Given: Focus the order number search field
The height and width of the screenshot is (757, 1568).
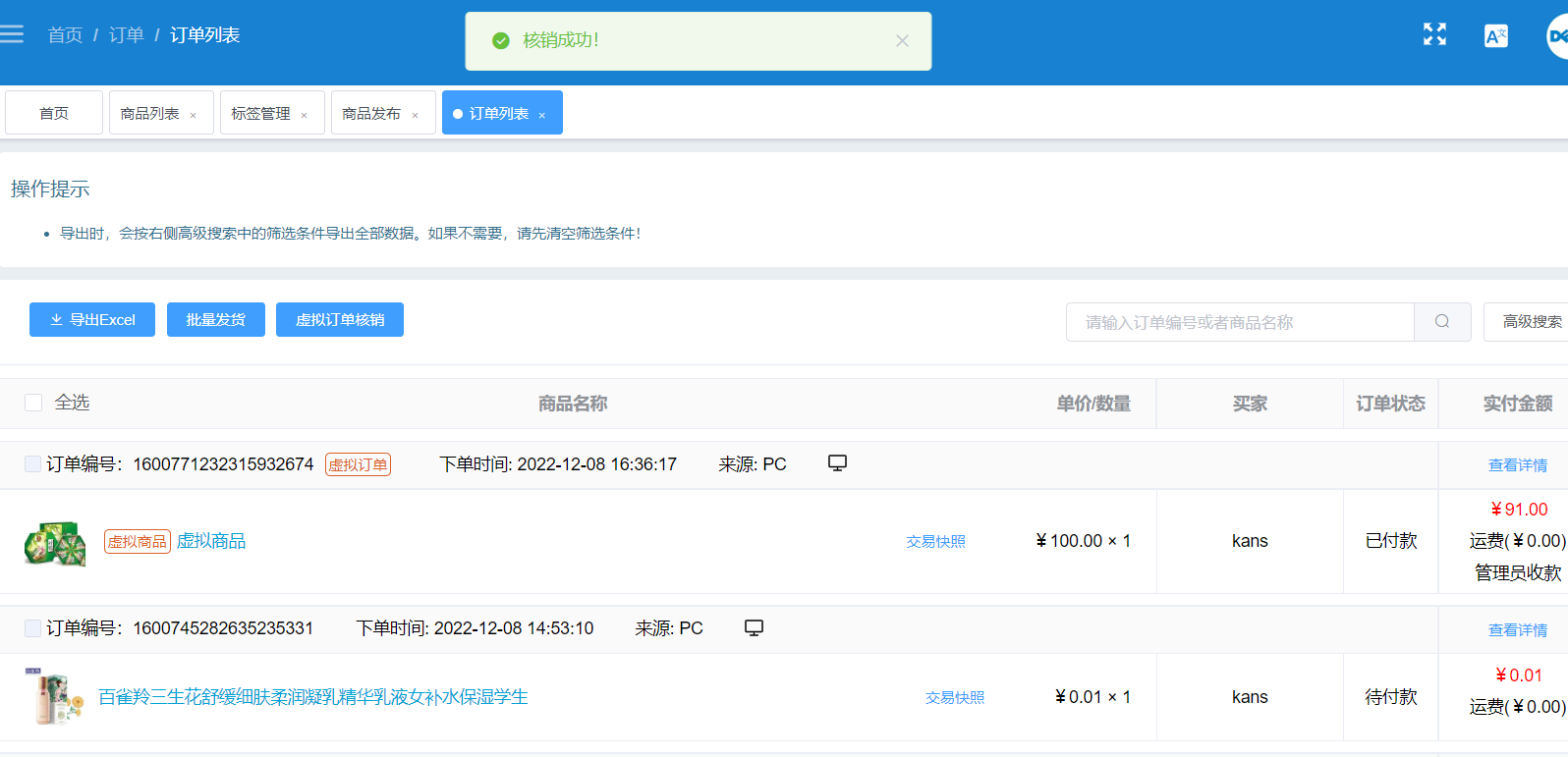Looking at the screenshot, I should [x=1240, y=321].
